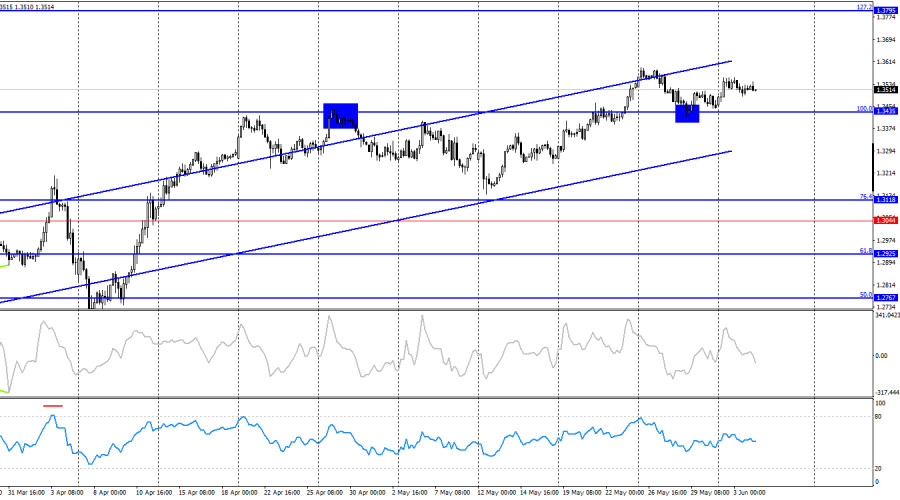Click the 29 May 08:00 time label
900x500 pixels.
point(709,493)
